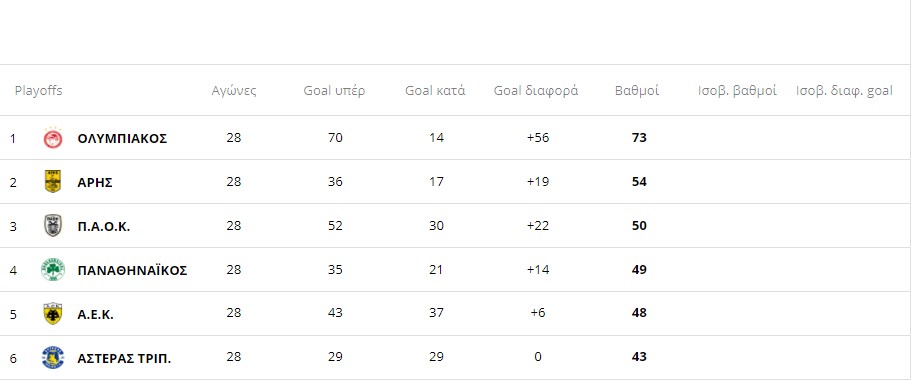Screen dimensions: 911x381
Task: Open the Π.Α.Ο.Κ. team page
Action: 103,227
